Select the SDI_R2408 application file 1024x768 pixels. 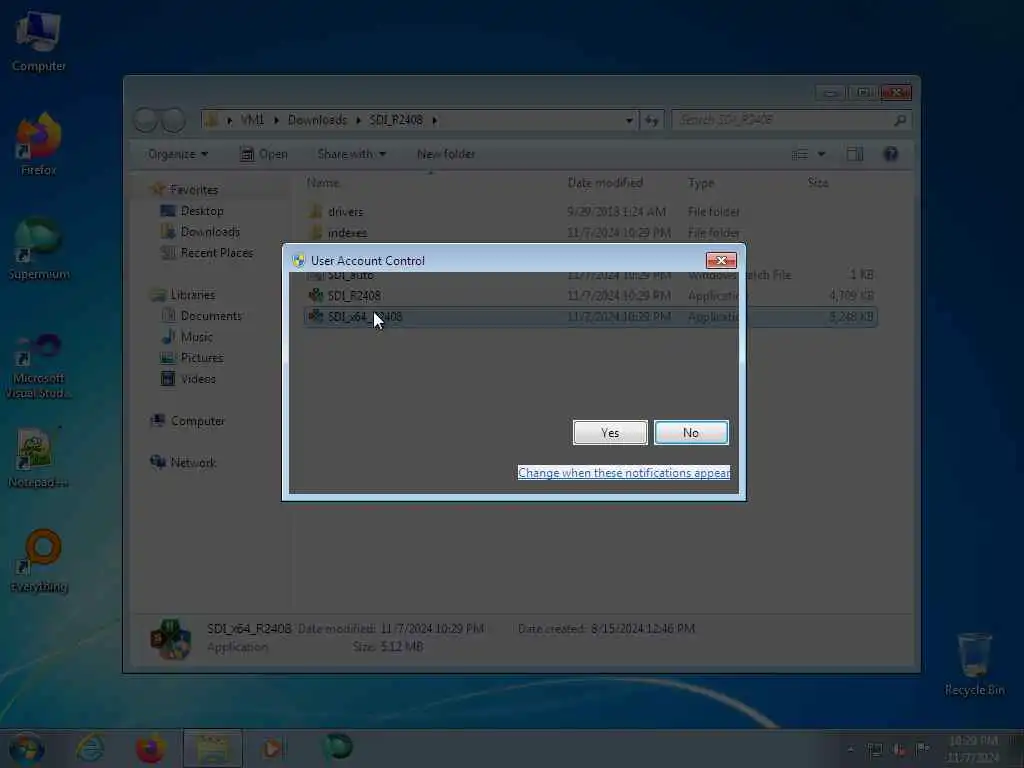[354, 296]
